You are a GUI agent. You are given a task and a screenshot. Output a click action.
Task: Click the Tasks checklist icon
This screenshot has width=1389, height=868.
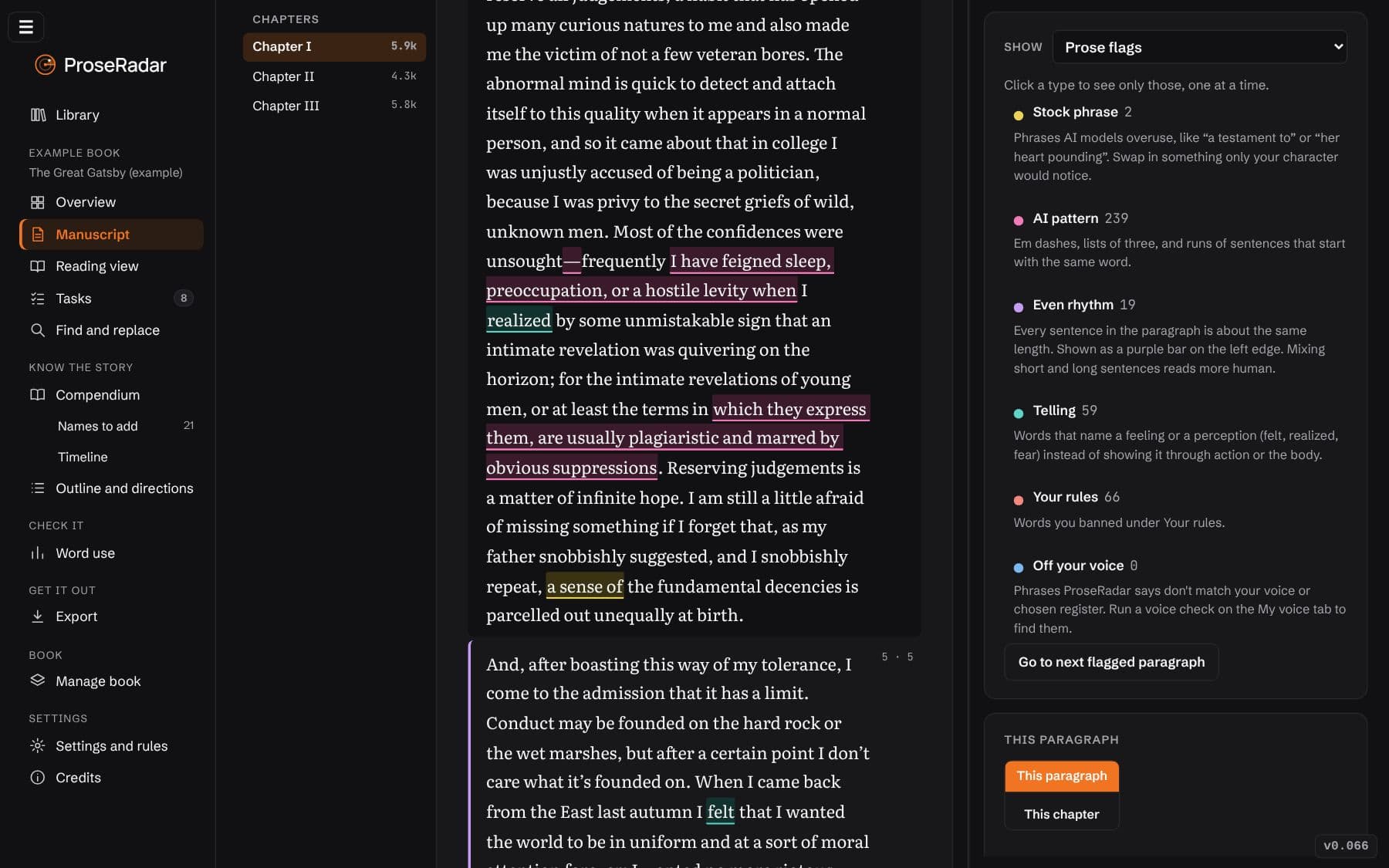37,299
